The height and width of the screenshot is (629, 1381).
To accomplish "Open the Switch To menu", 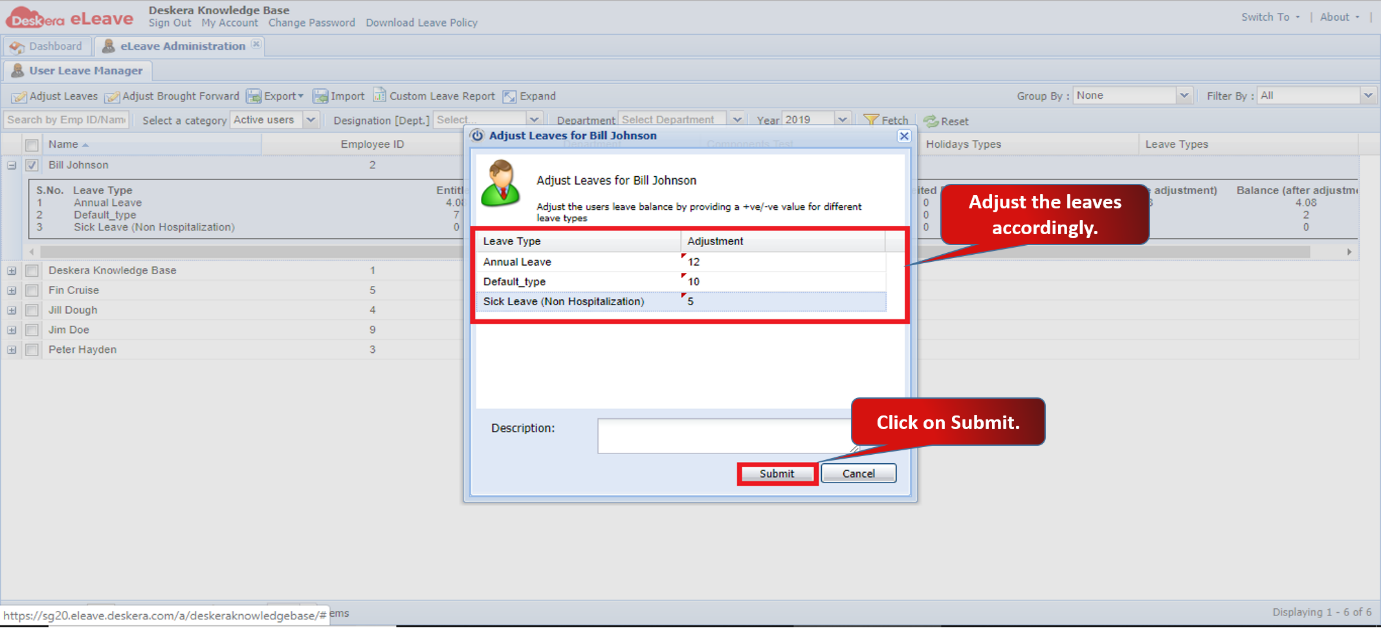I will tap(1271, 17).
